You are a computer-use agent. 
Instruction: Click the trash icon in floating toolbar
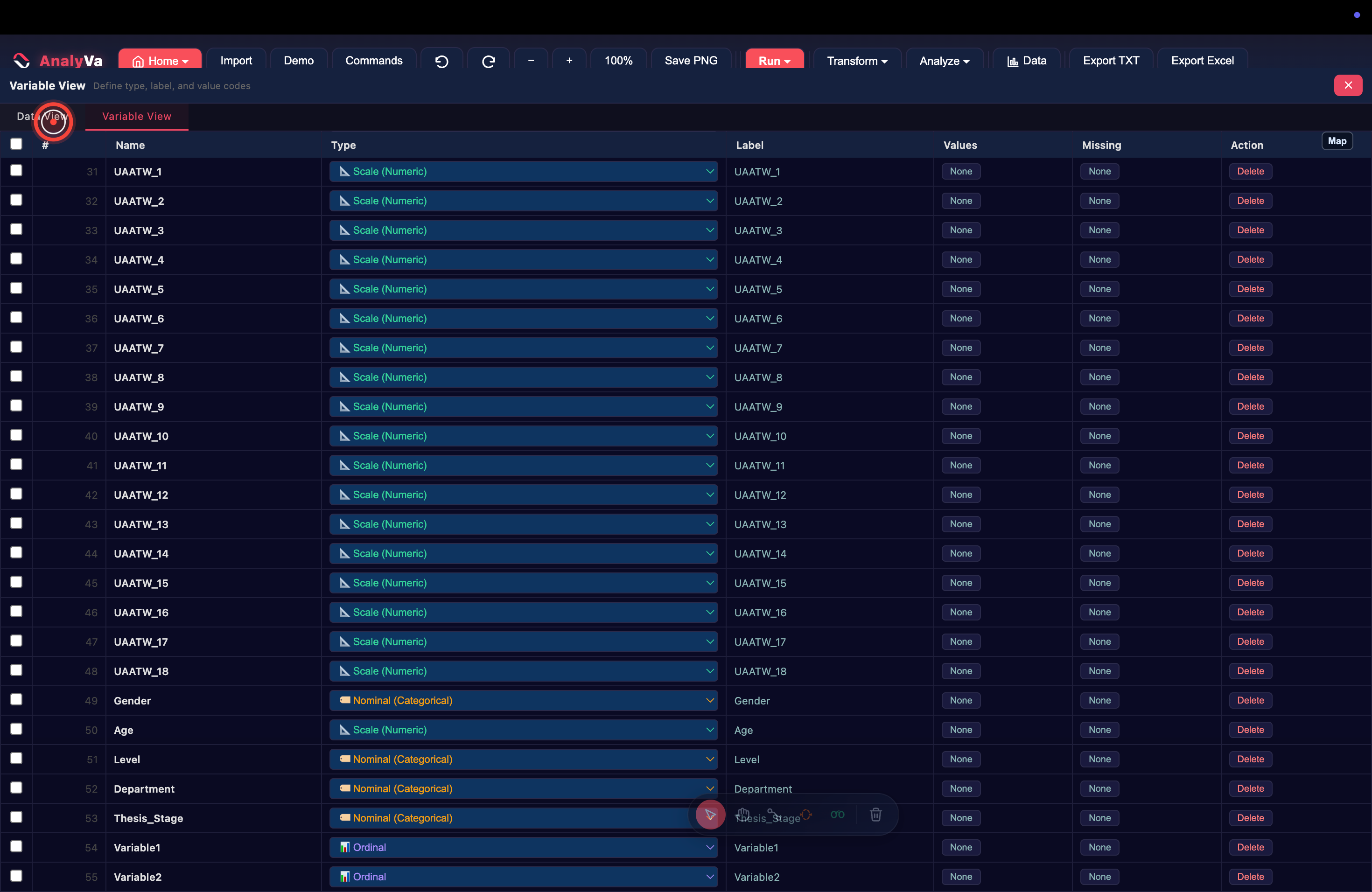(x=875, y=814)
